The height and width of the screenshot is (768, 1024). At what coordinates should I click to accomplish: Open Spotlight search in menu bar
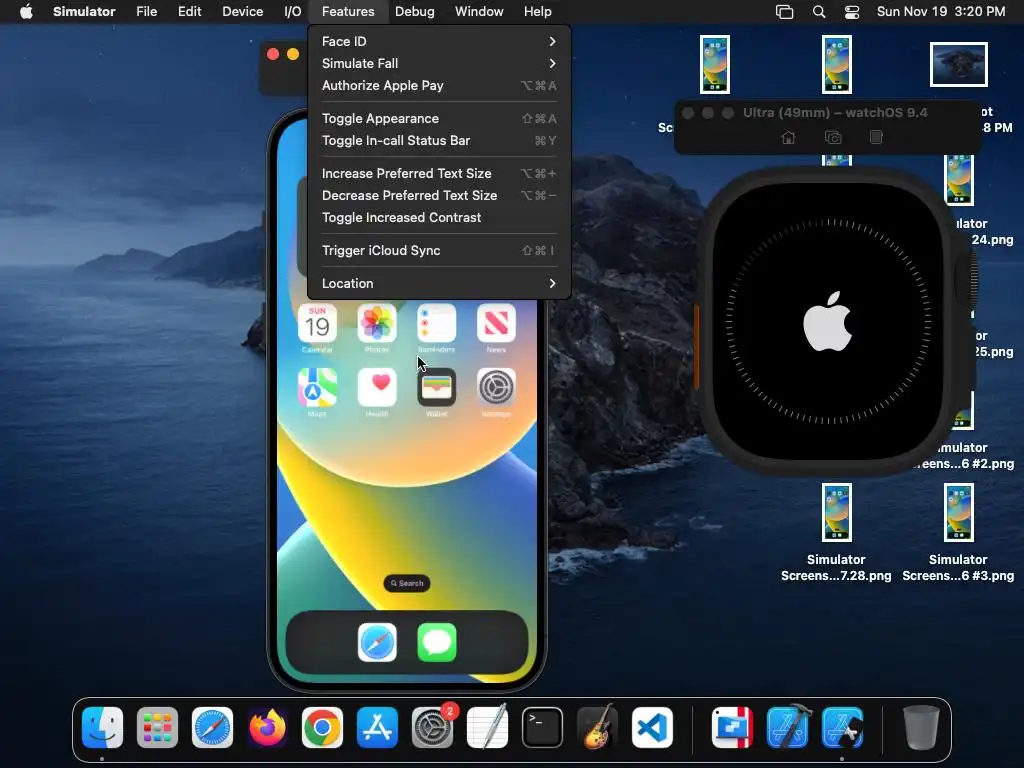click(818, 11)
